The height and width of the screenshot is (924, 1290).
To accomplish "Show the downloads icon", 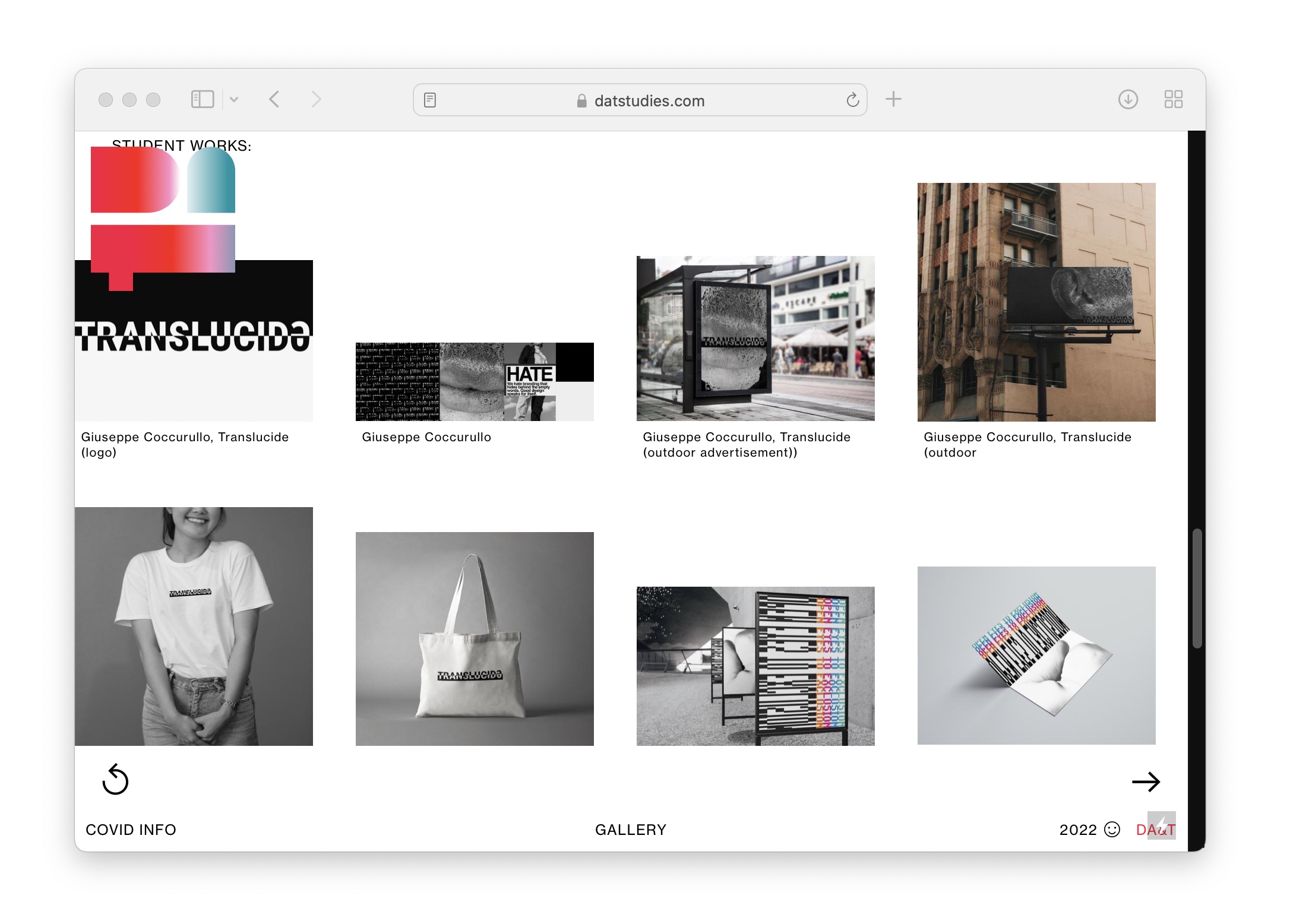I will pos(1128,99).
